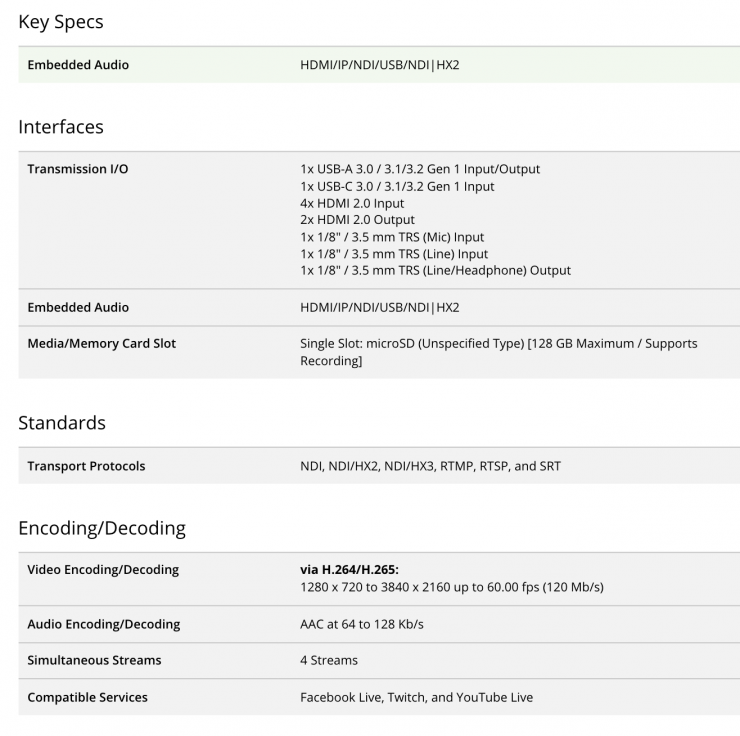This screenshot has height=736, width=740.
Task: Click the 4x HDMI 2.0 Input line
Action: coord(352,203)
